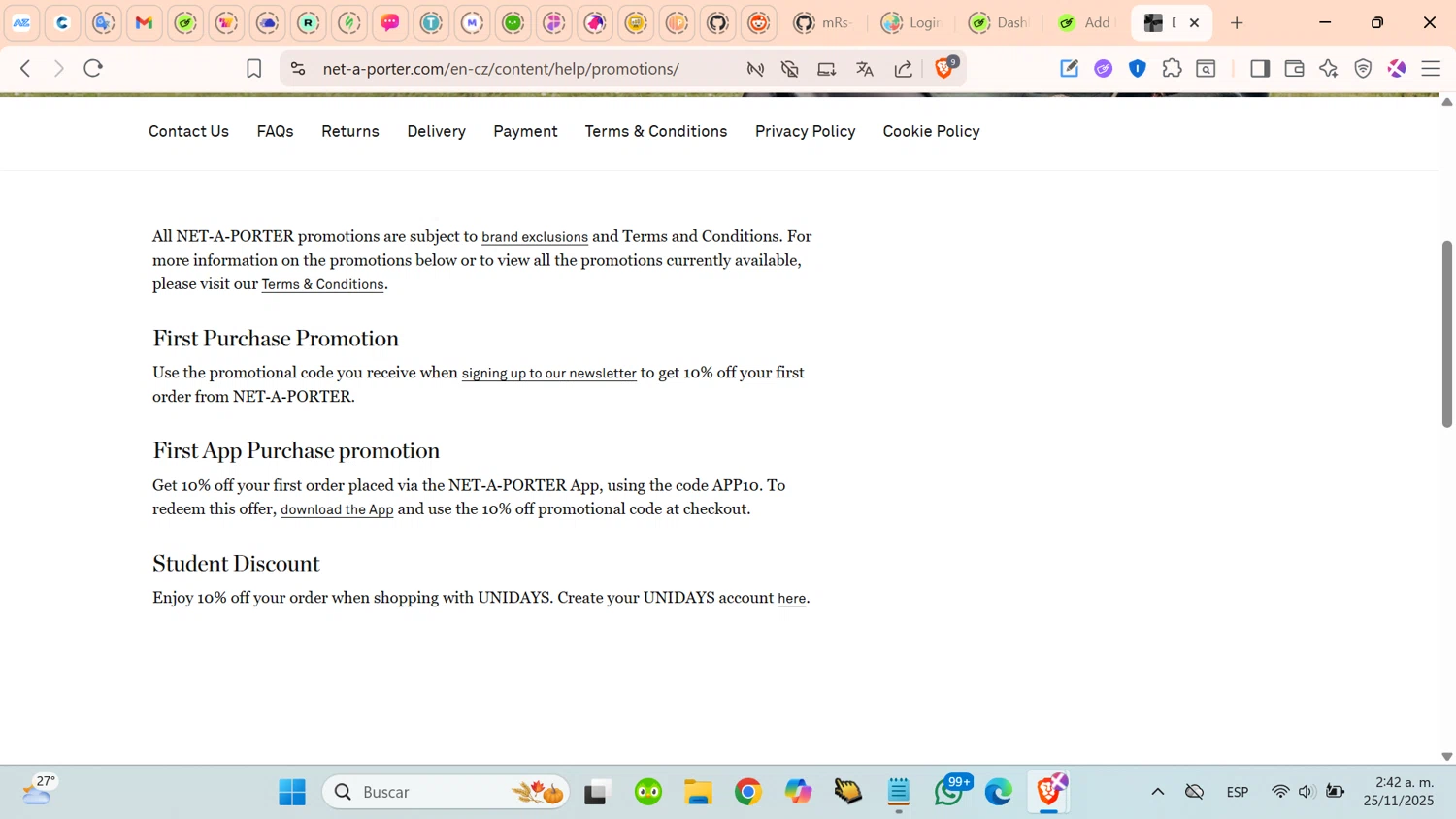Click the taskbar Buscar search box
Image resolution: width=1456 pixels, height=819 pixels.
tap(447, 792)
